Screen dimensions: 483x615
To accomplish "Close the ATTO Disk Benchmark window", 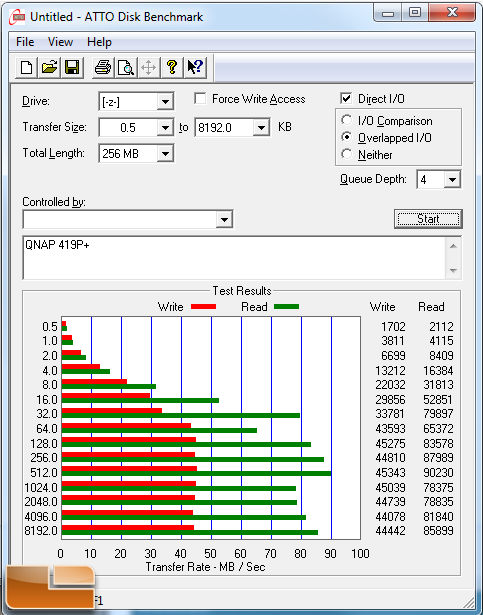I will click(452, 13).
